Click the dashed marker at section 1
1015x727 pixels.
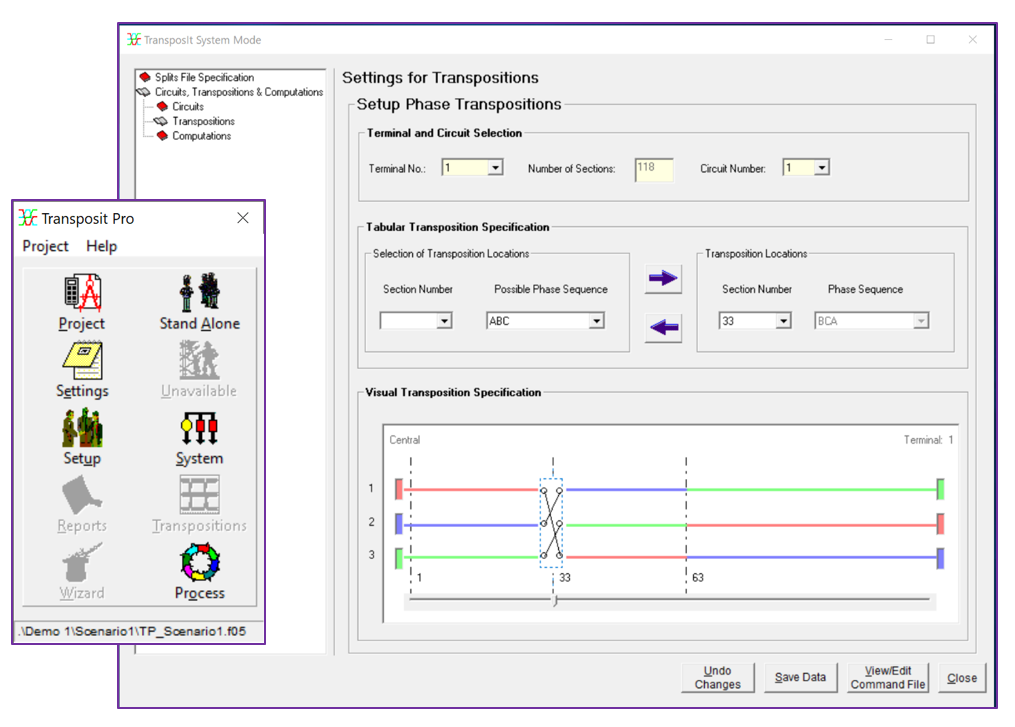click(410, 524)
